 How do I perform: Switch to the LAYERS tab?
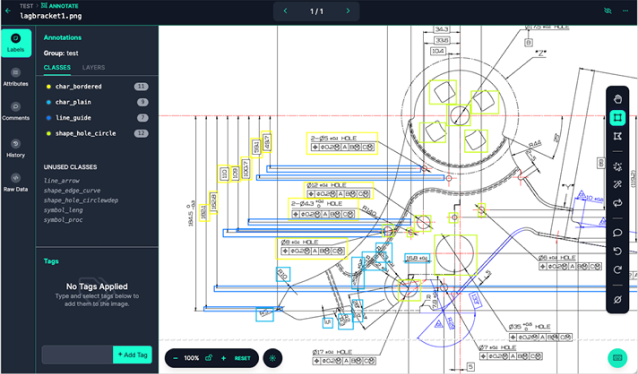[x=94, y=68]
